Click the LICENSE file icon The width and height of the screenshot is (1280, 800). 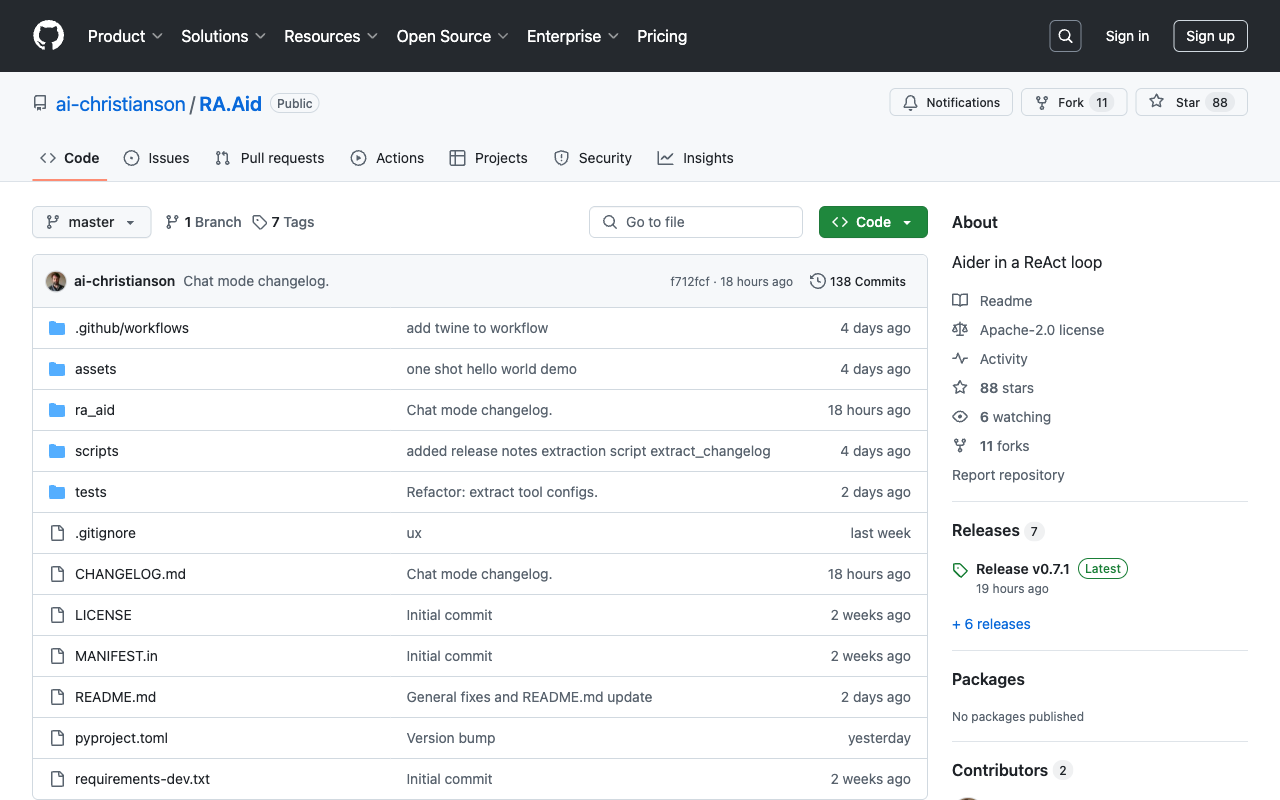tap(57, 615)
